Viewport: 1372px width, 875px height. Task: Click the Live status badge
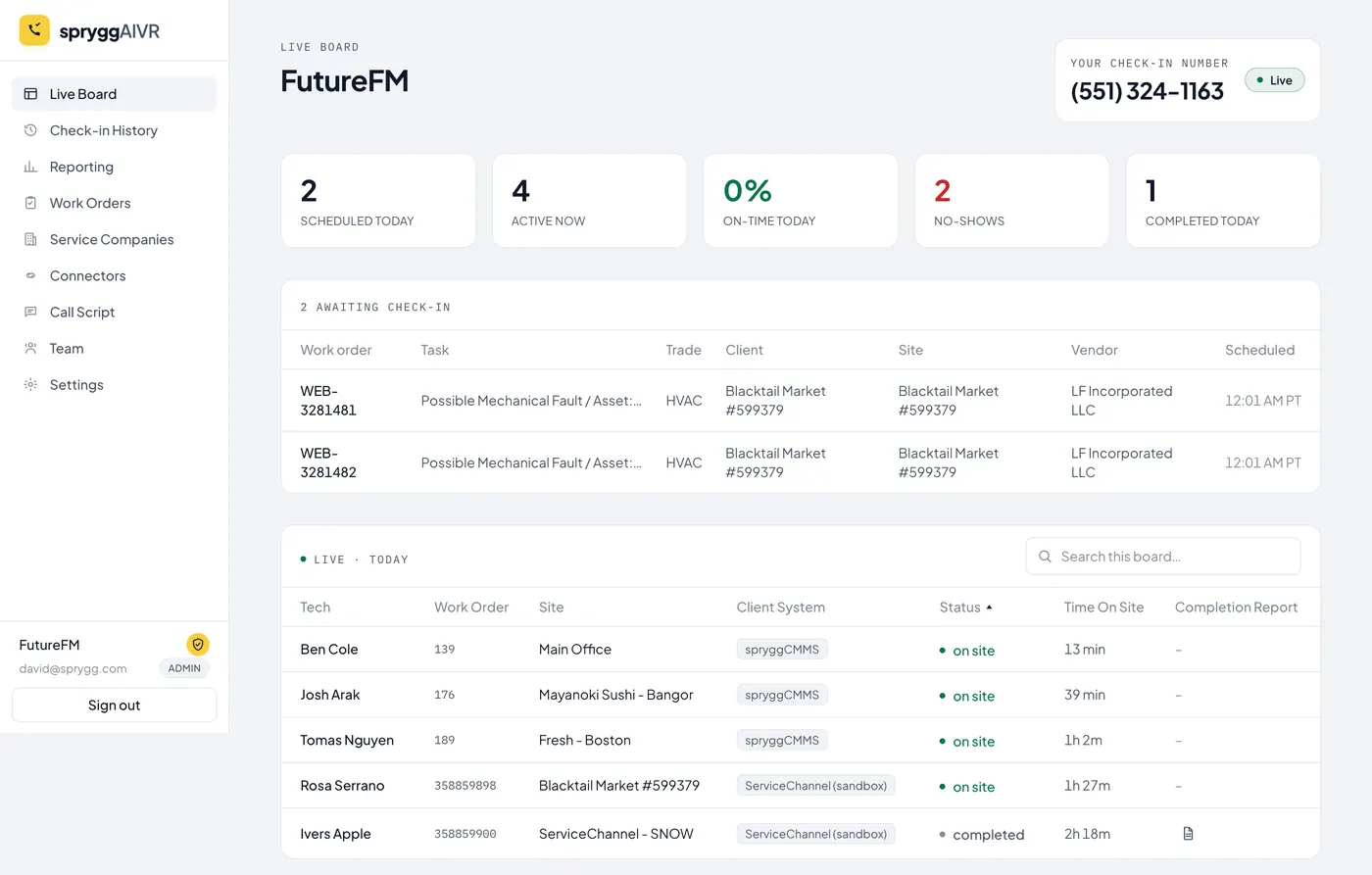click(x=1274, y=80)
